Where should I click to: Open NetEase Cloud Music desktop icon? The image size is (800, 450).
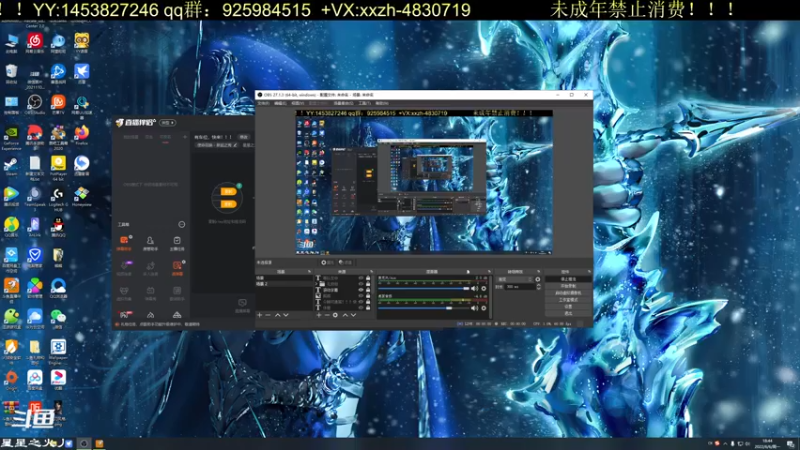coord(35,41)
